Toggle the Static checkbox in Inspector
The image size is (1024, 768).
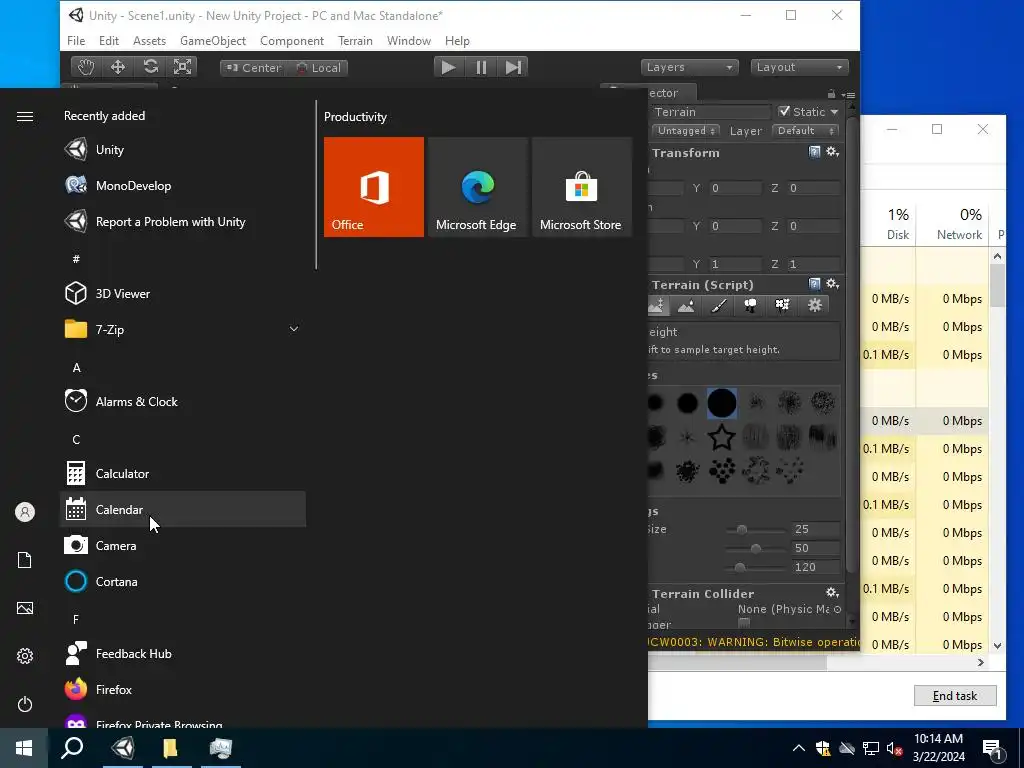point(784,112)
